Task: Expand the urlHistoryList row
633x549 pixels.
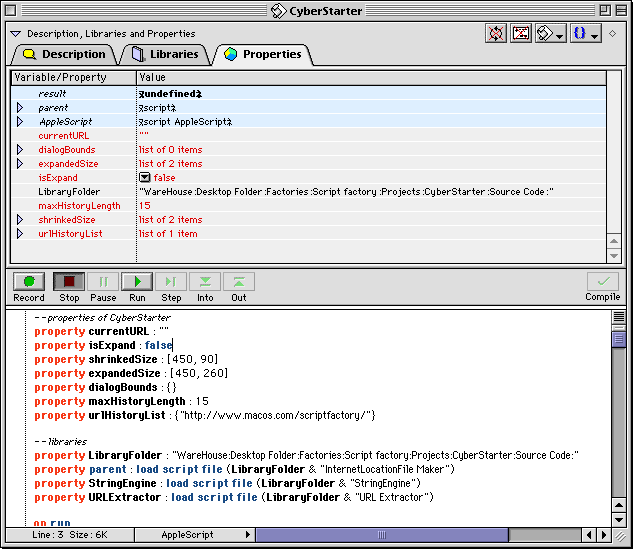Action: tap(20, 234)
